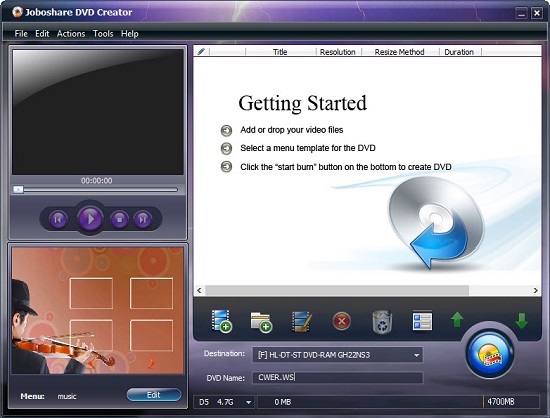Image resolution: width=550 pixels, height=418 pixels.
Task: Click the 'Add or drop your video files' text
Action: point(291,130)
